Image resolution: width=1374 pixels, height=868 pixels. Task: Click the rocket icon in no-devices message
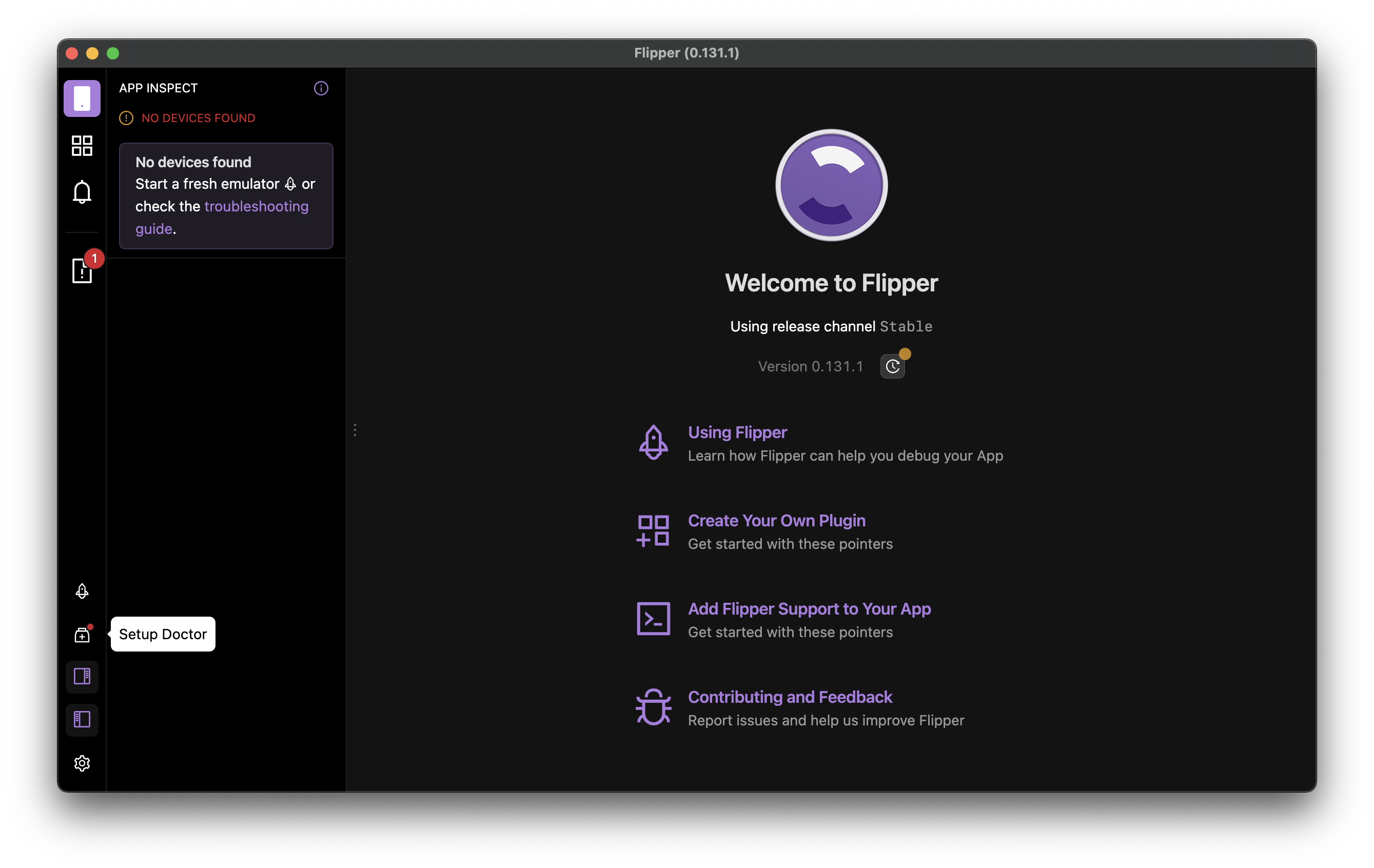click(x=290, y=184)
